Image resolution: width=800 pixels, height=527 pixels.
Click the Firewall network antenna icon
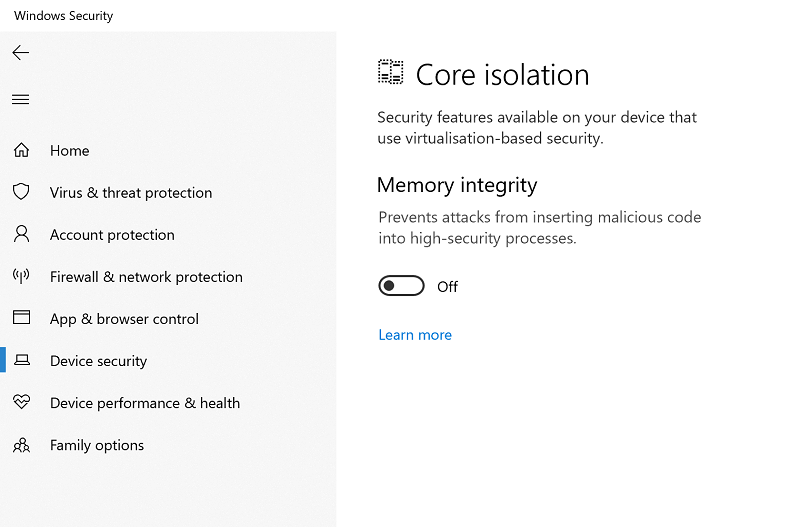click(x=21, y=276)
